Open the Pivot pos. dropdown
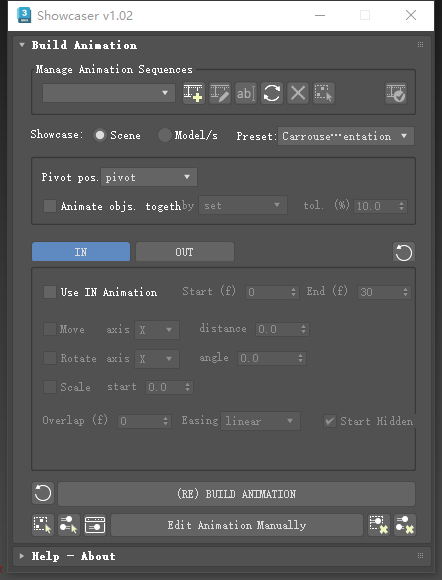Viewport: 442px width, 580px height. coord(149,177)
